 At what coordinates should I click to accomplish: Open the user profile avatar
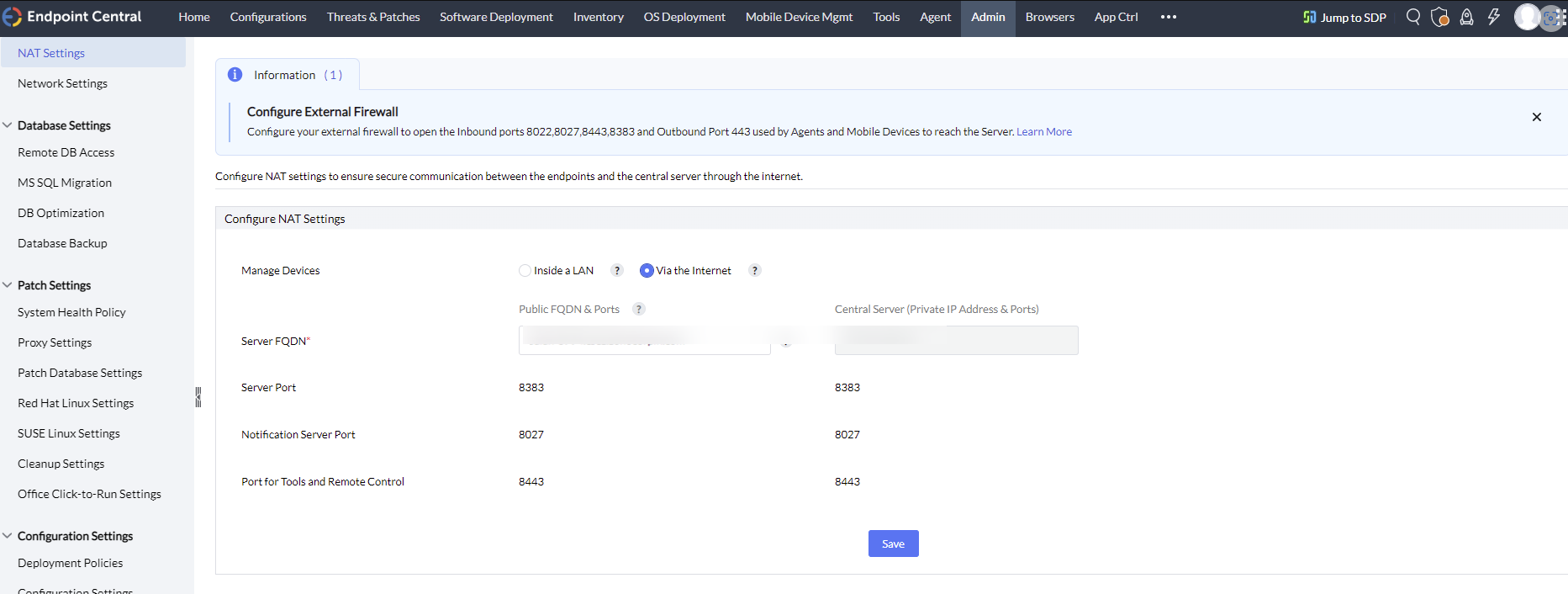click(x=1527, y=17)
